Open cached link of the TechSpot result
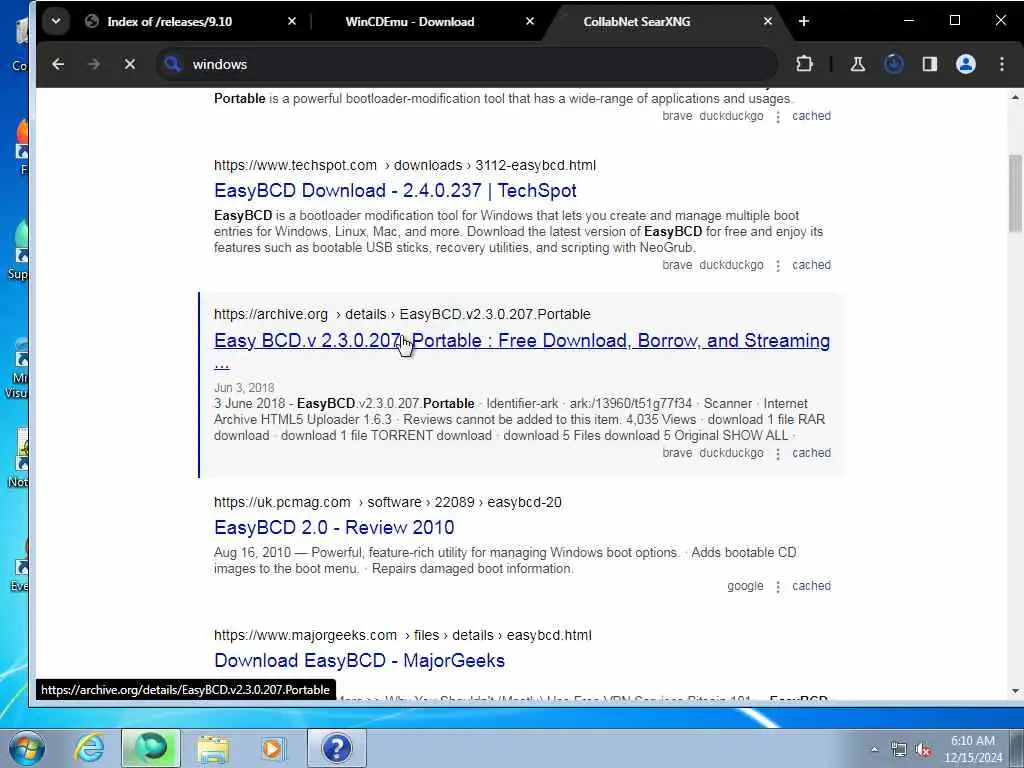The image size is (1024, 768). pos(811,265)
